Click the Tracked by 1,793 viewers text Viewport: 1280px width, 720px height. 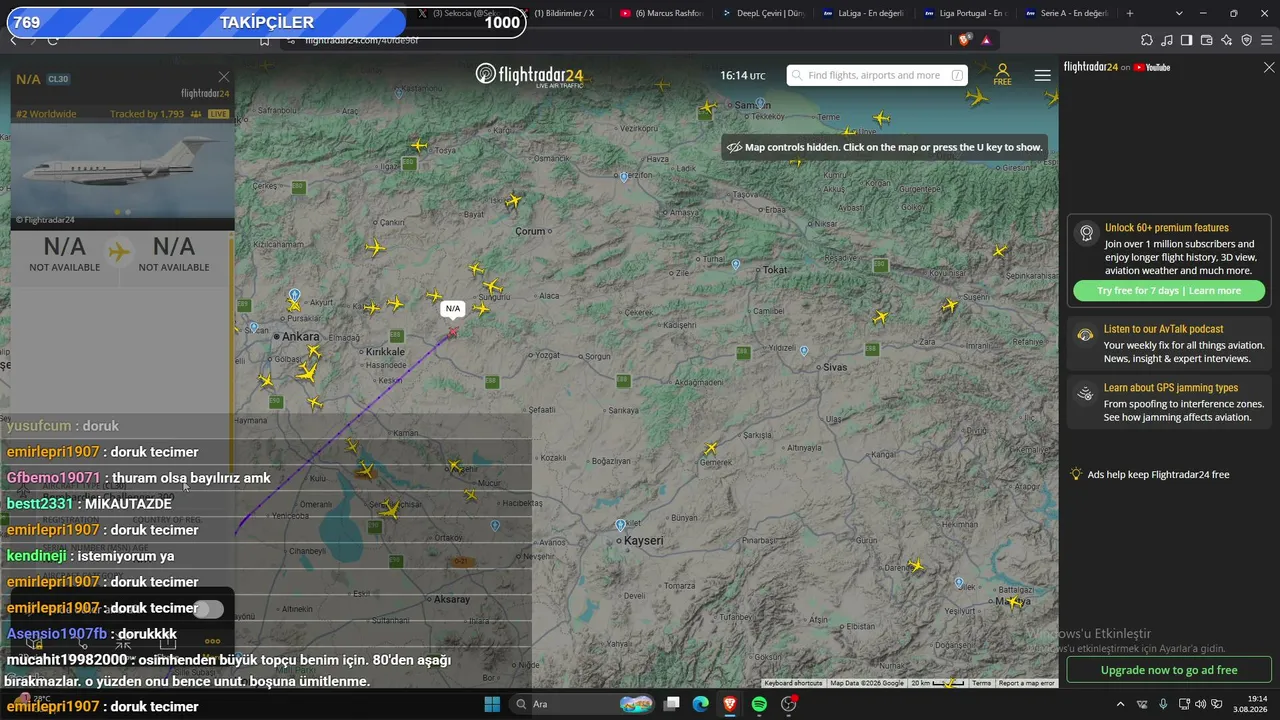pyautogui.click(x=147, y=114)
